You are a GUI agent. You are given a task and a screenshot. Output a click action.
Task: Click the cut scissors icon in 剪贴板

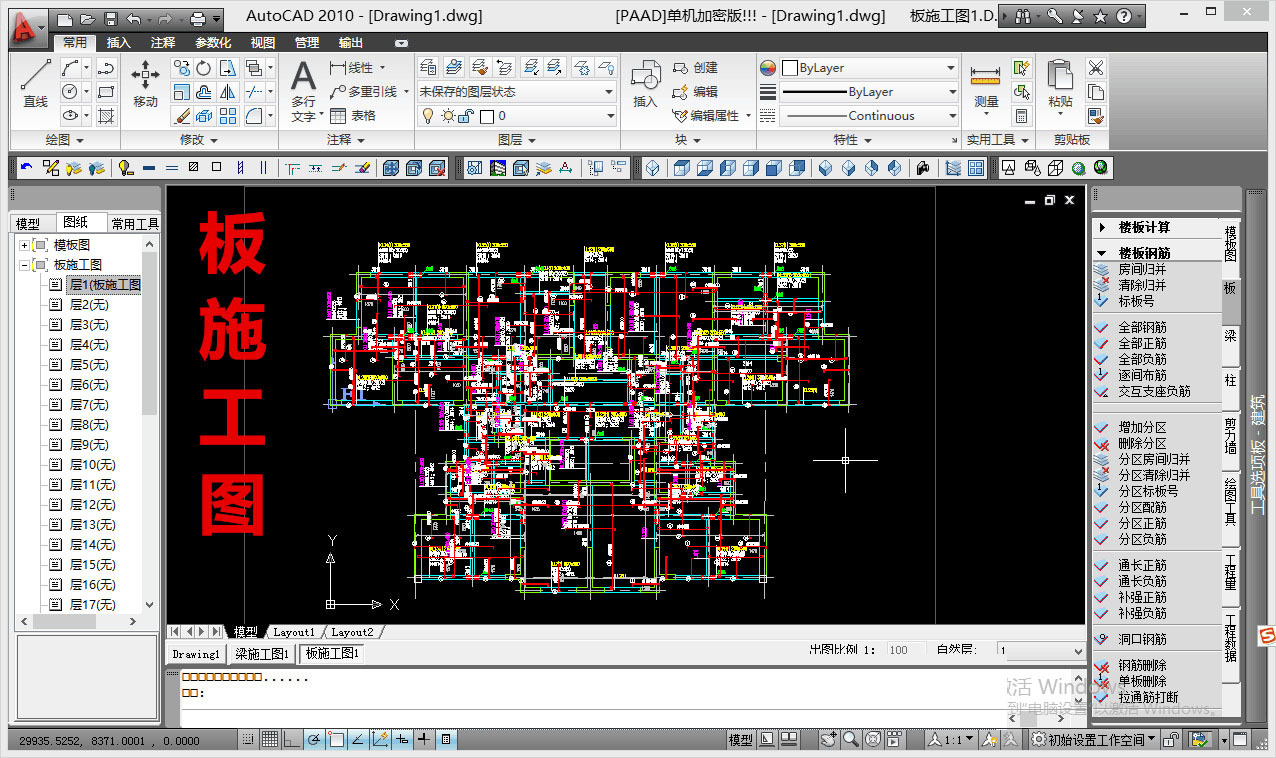pos(1096,68)
